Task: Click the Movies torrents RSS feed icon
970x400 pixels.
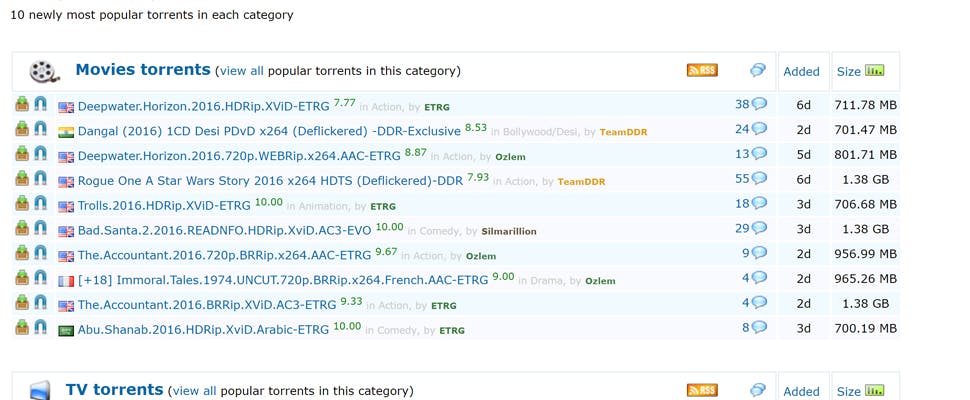Action: click(701, 70)
